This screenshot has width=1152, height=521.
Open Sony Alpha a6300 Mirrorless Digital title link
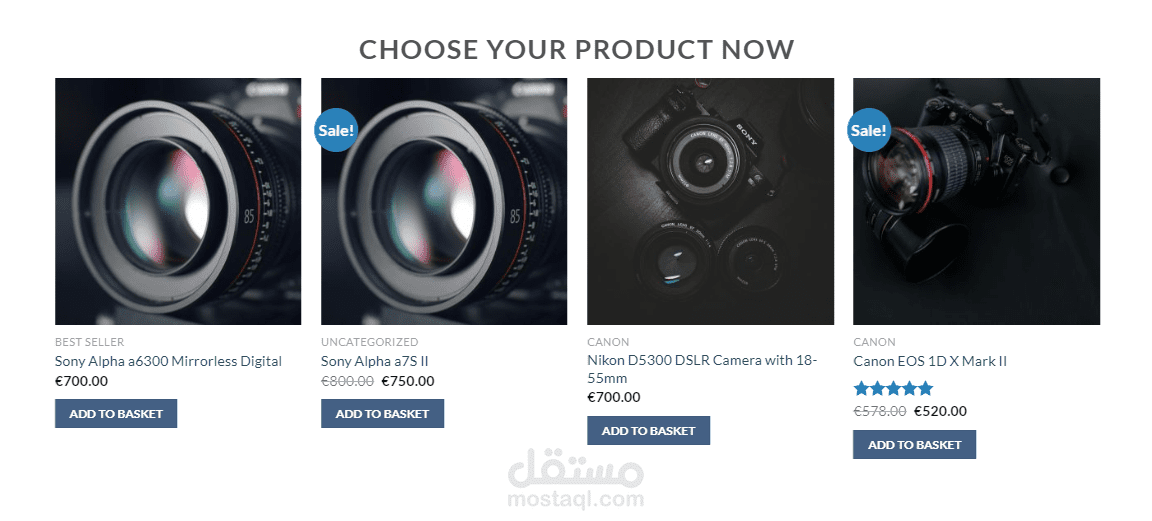click(168, 362)
